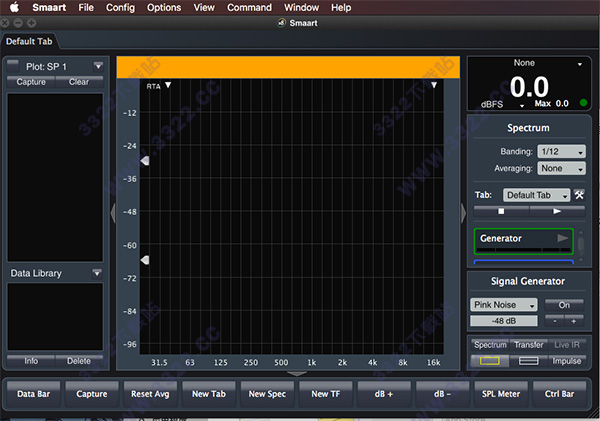Viewport: 600px width, 421px height.
Task: Click the New TF button
Action: (x=326, y=394)
